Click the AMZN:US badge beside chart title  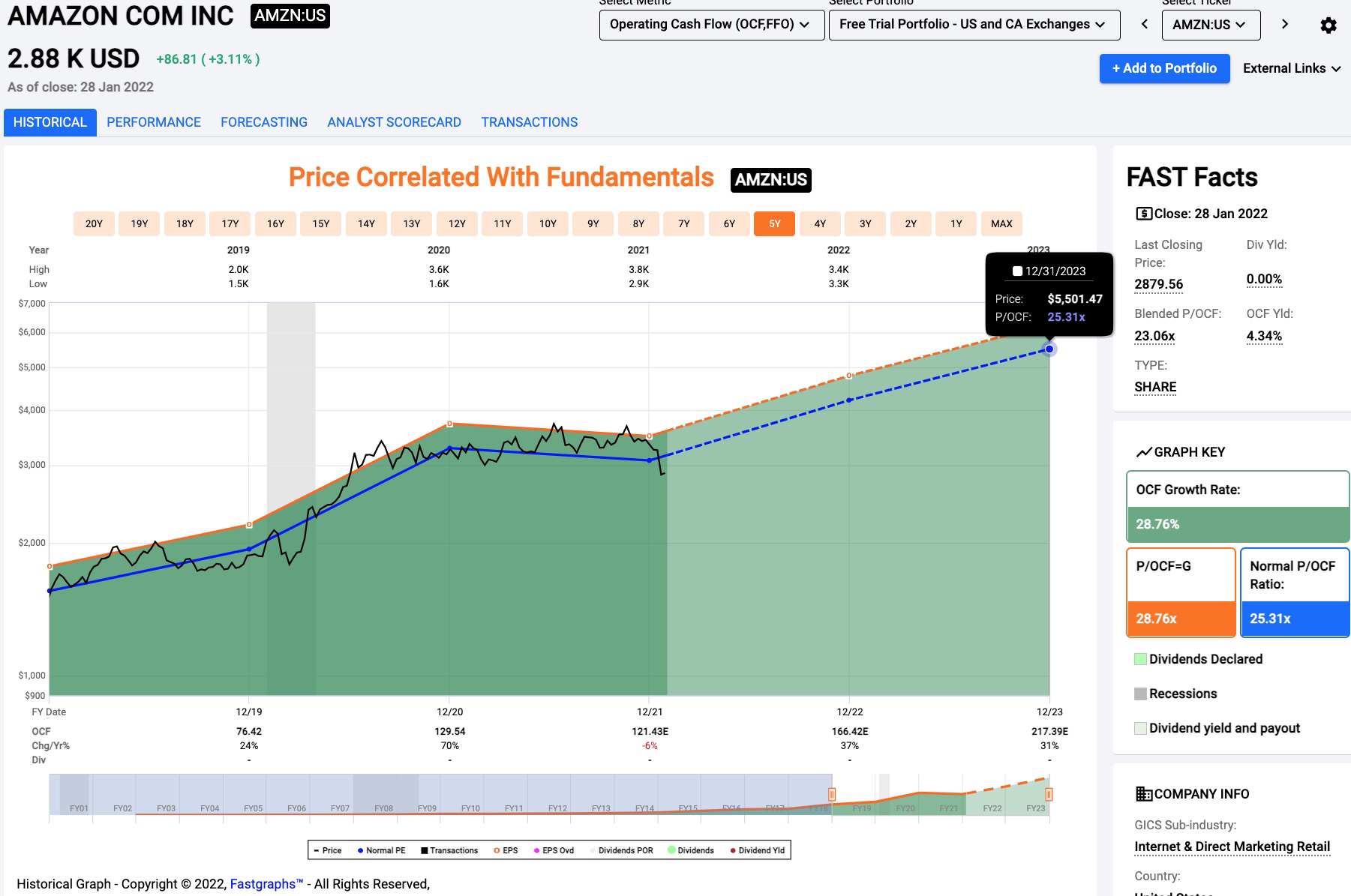point(771,180)
